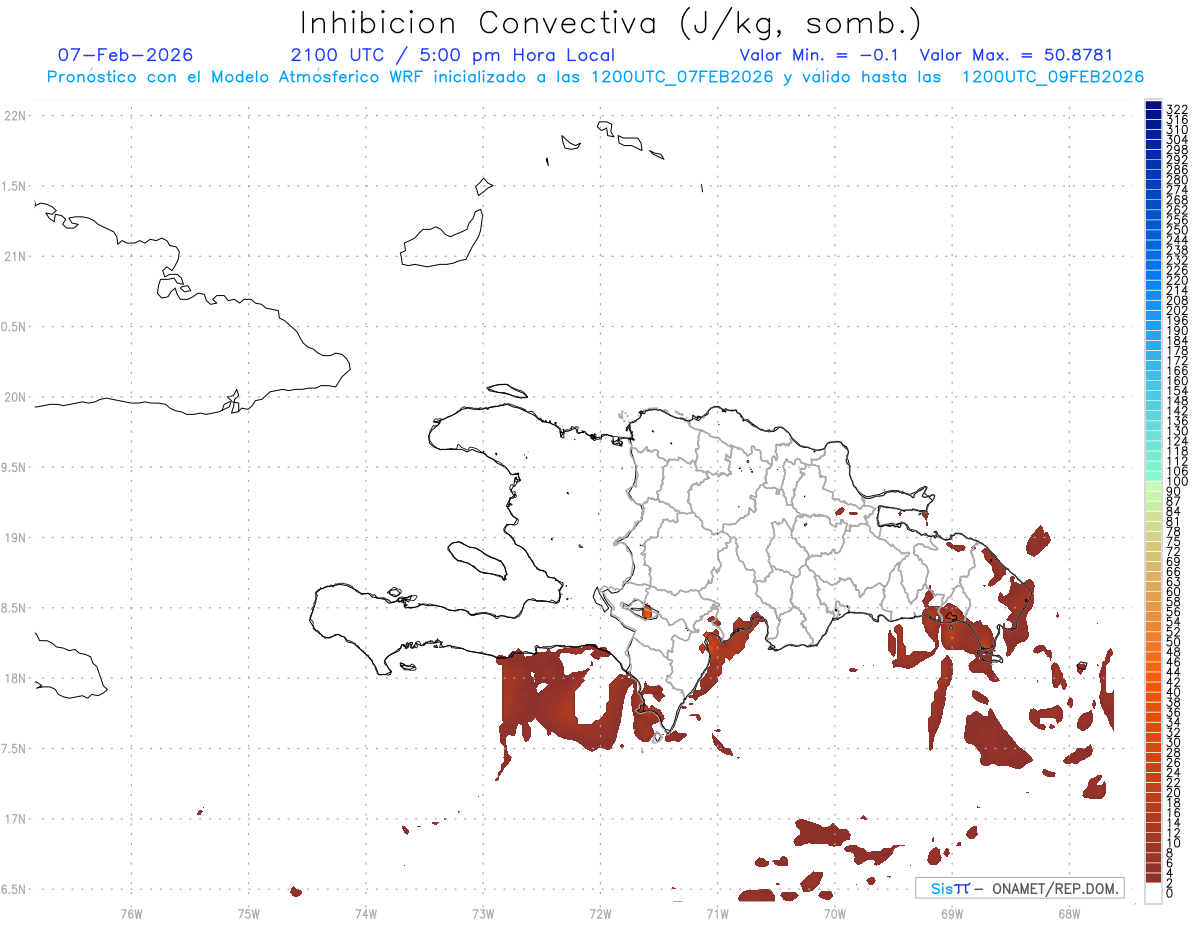Click the '73W' longitude label
Screen dimensions: 1200x927
click(482, 912)
